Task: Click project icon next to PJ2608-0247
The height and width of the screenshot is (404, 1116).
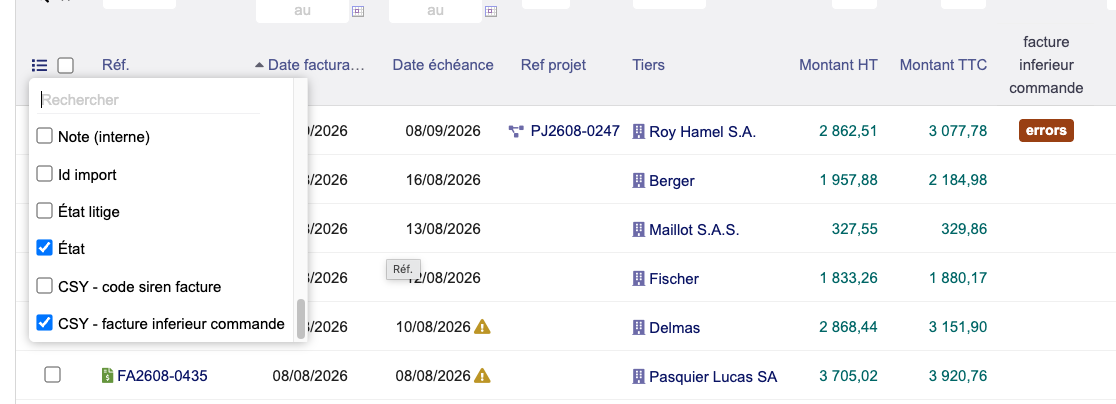Action: [517, 131]
